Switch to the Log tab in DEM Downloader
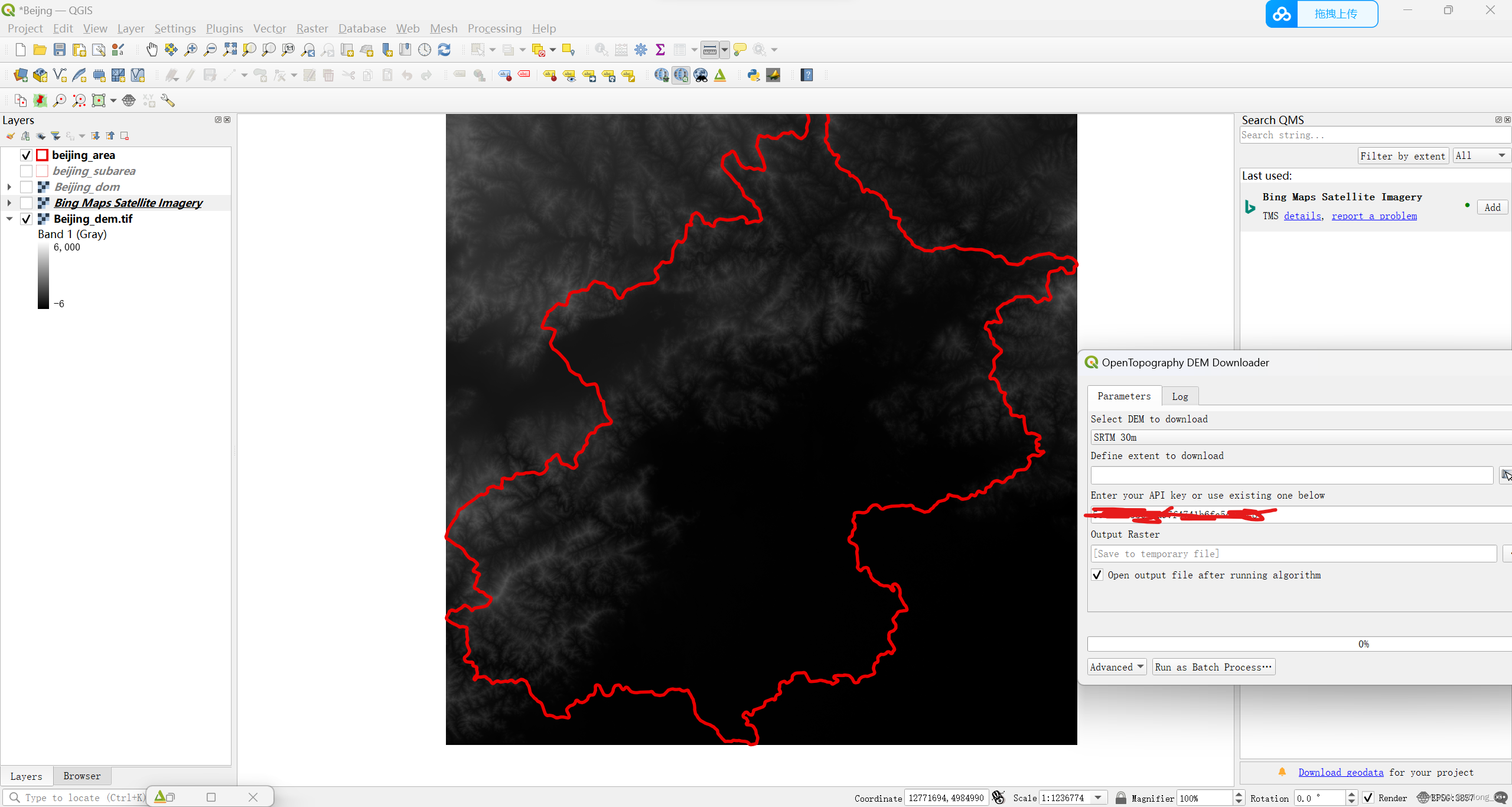 (1179, 396)
